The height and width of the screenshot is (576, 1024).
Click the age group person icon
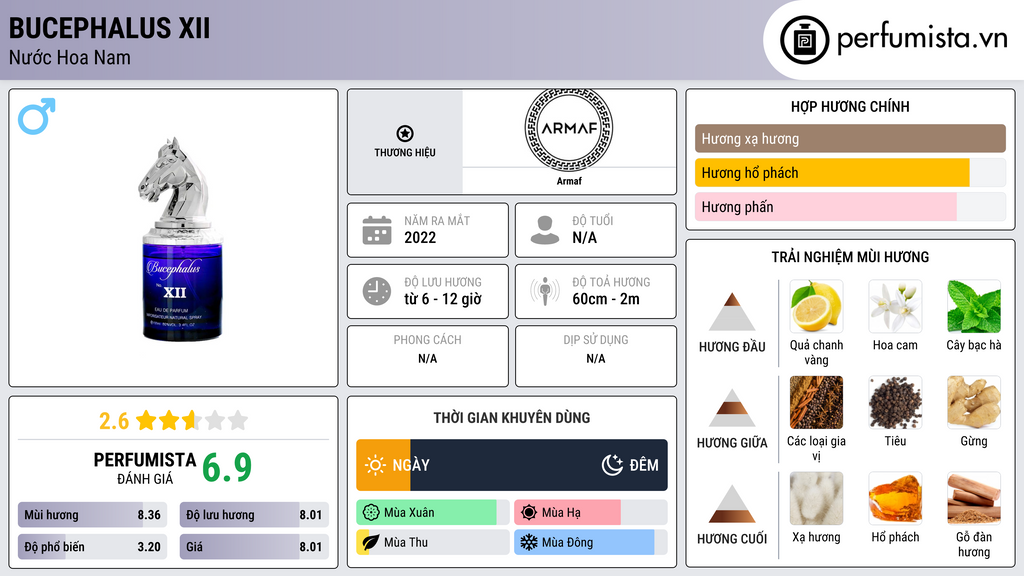coord(545,230)
